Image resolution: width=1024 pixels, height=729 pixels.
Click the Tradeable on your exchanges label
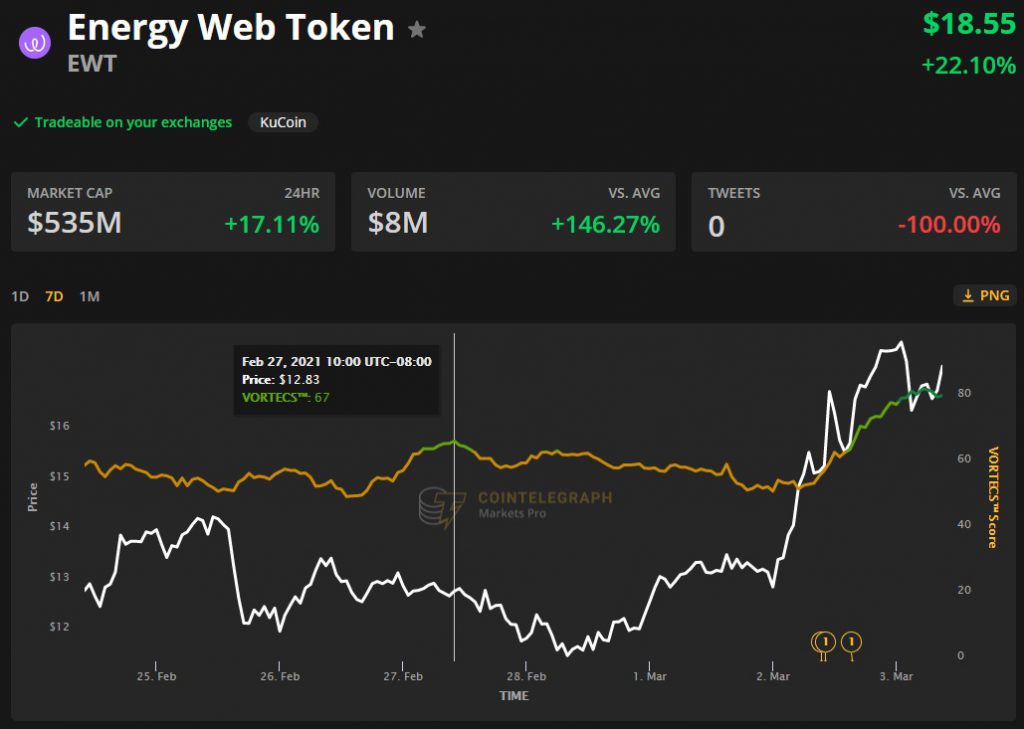[133, 122]
